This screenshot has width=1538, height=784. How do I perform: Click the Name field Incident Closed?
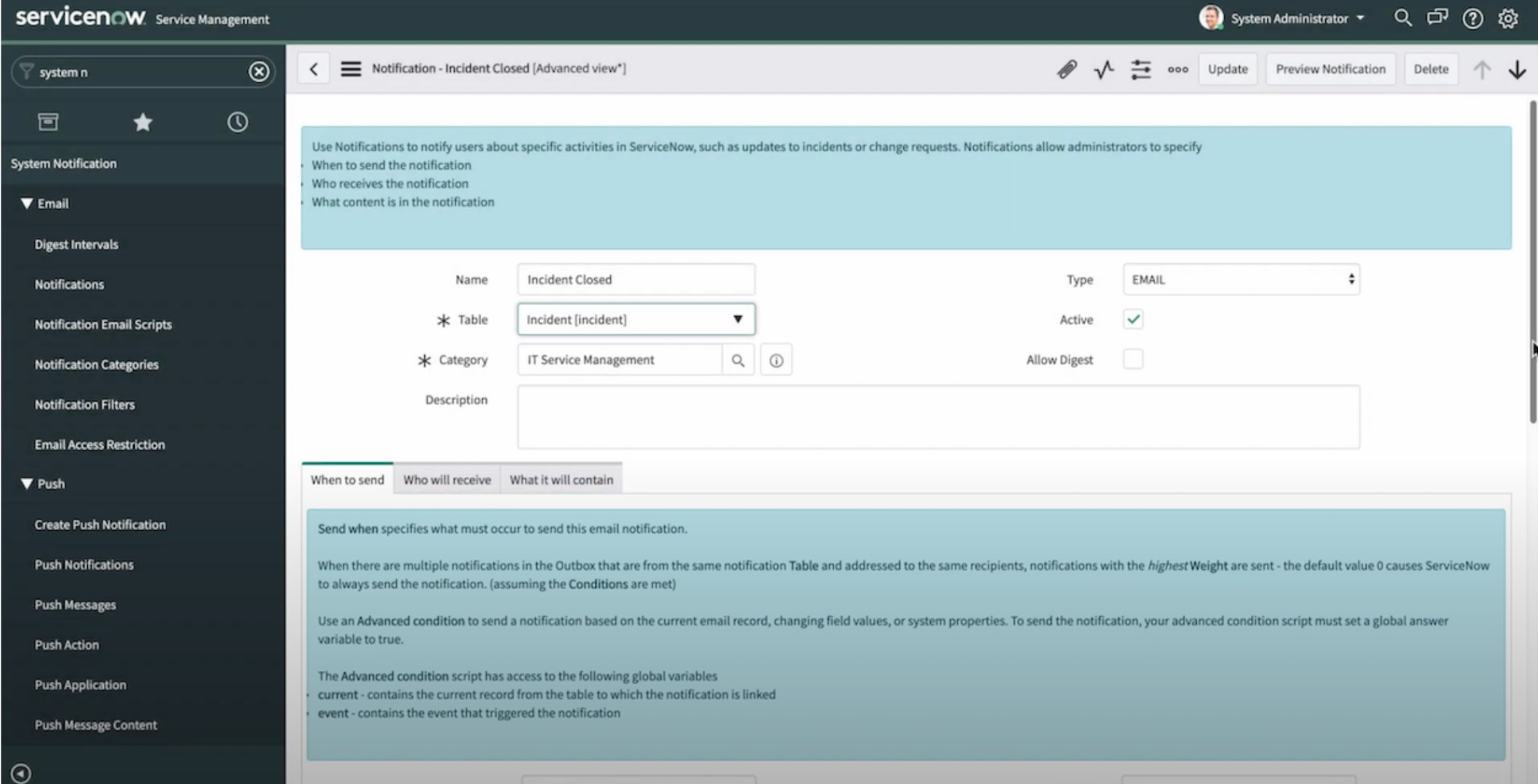point(636,280)
